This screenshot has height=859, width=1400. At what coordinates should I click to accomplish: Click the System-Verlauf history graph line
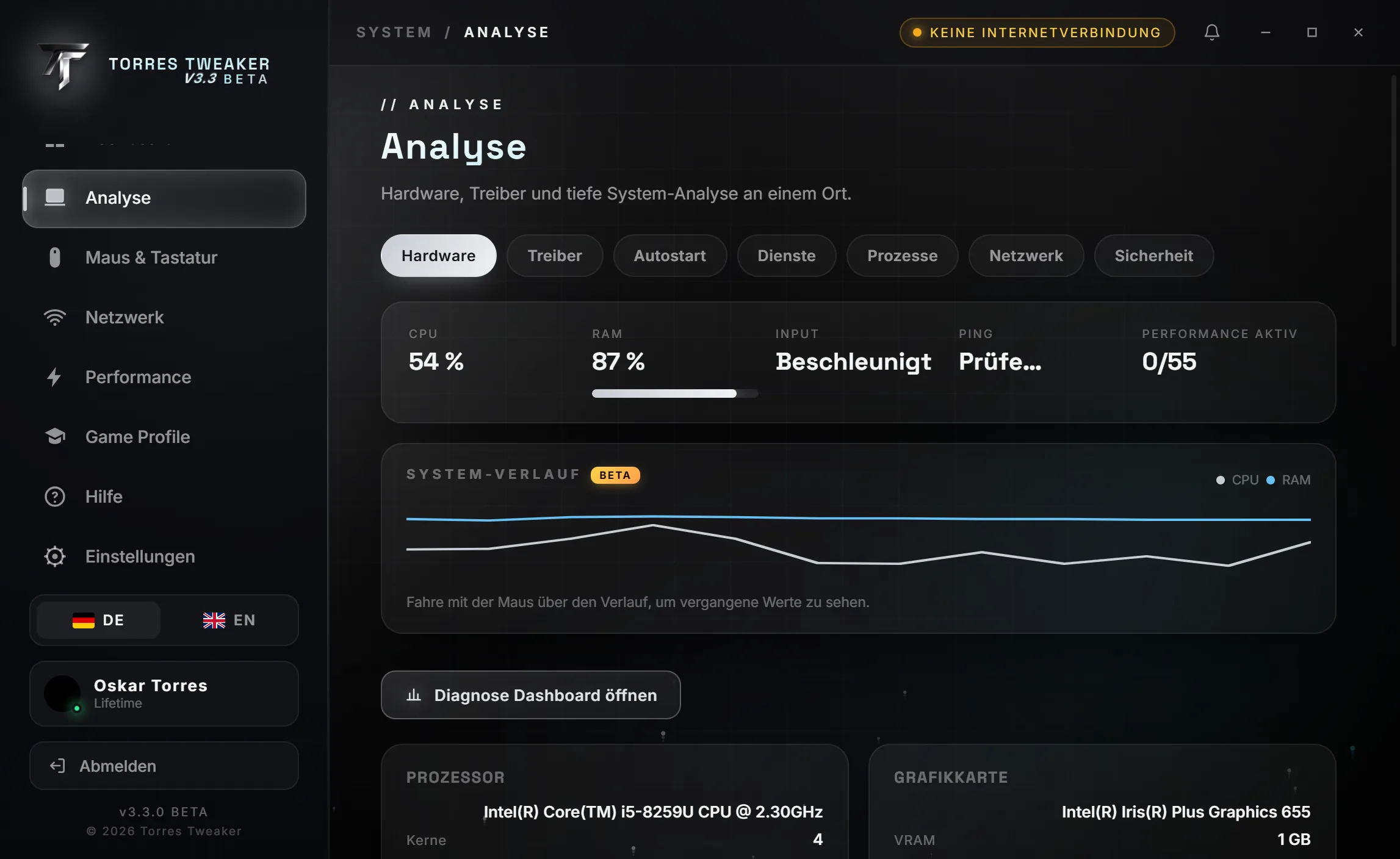pos(858,540)
